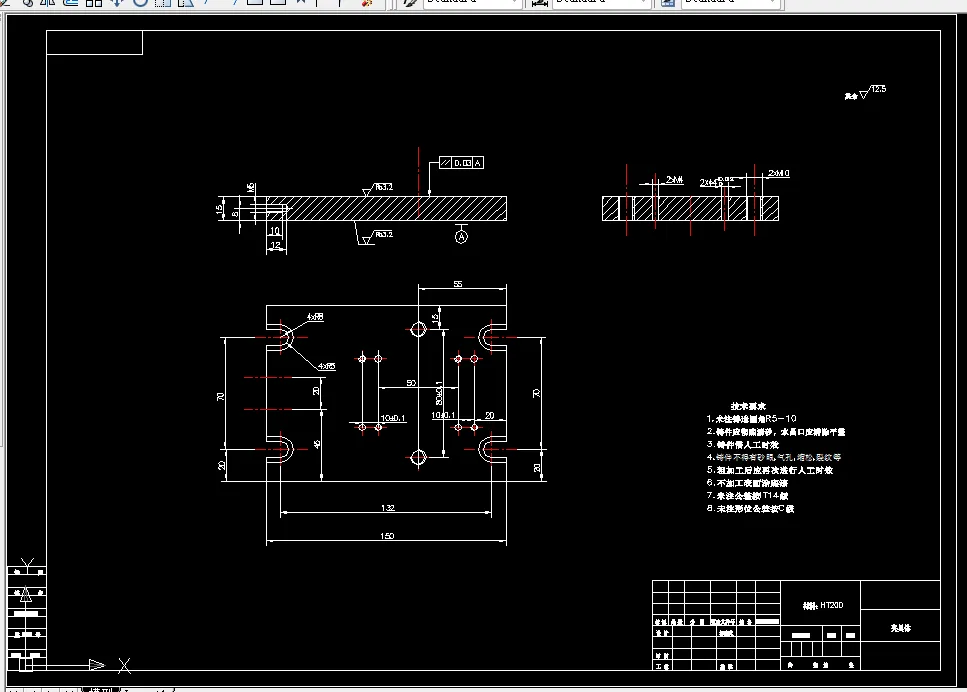967x692 pixels.
Task: Open the table style 'Standard' dropdown
Action: 730,2
